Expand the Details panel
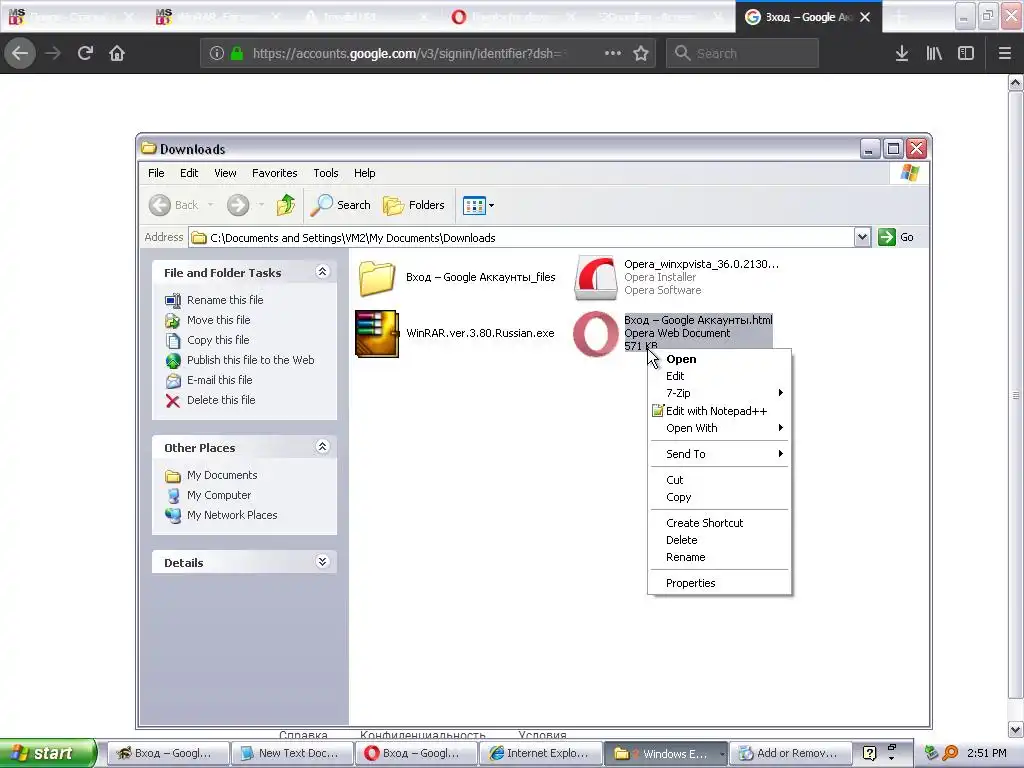Image resolution: width=1024 pixels, height=768 pixels. point(323,562)
